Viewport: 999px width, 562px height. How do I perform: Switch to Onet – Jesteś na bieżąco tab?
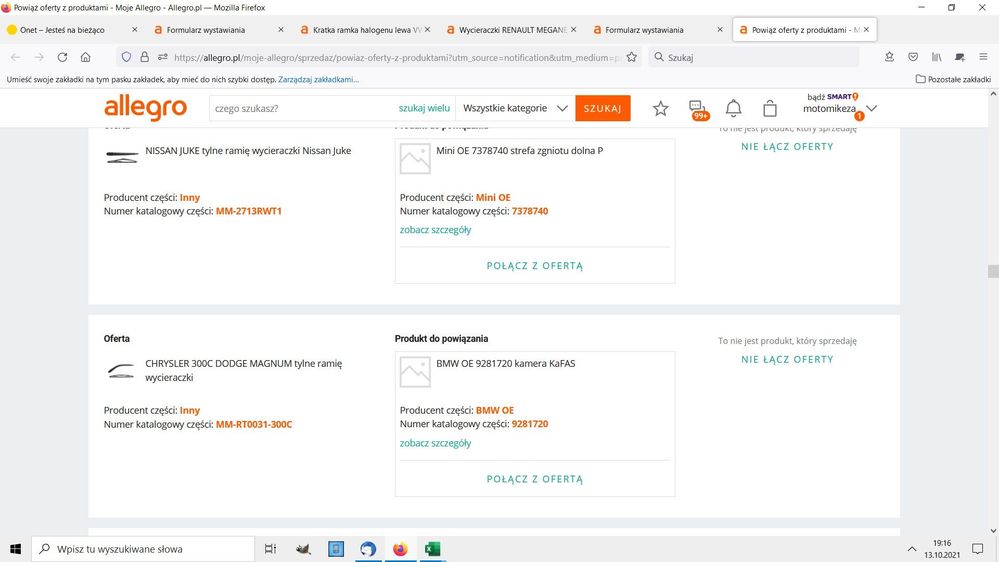pos(71,30)
